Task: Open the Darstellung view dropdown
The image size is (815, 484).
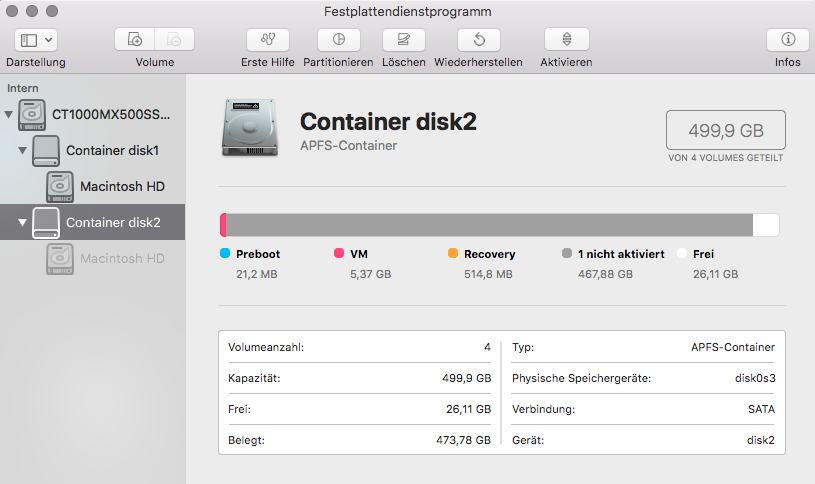Action: tap(36, 40)
